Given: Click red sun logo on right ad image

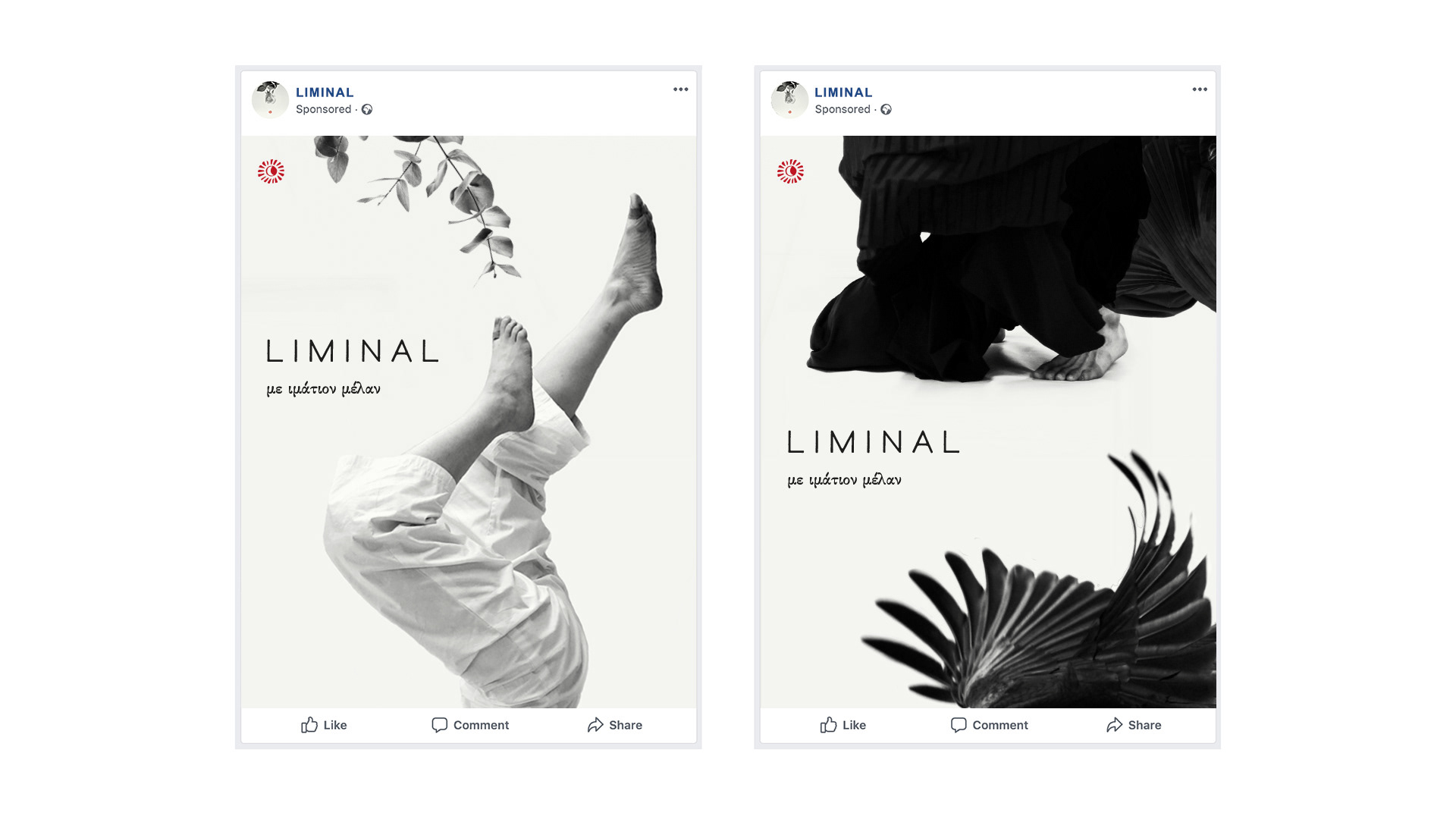Looking at the screenshot, I should click(x=790, y=171).
